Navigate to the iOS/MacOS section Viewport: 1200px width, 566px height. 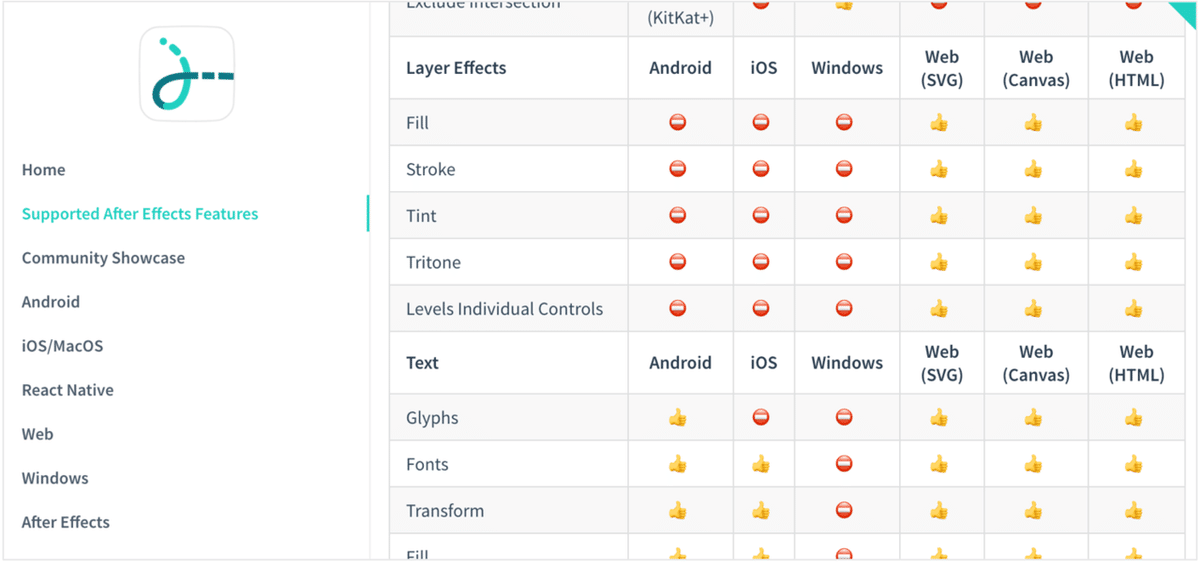[x=62, y=346]
